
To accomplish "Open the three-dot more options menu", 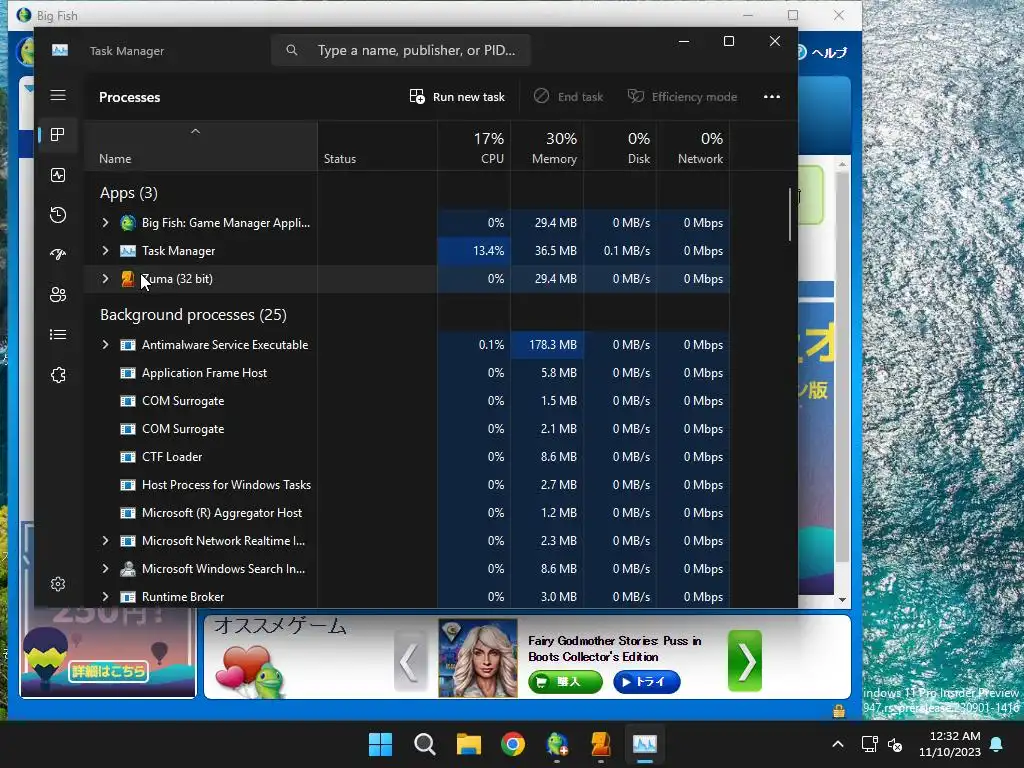I will (772, 97).
